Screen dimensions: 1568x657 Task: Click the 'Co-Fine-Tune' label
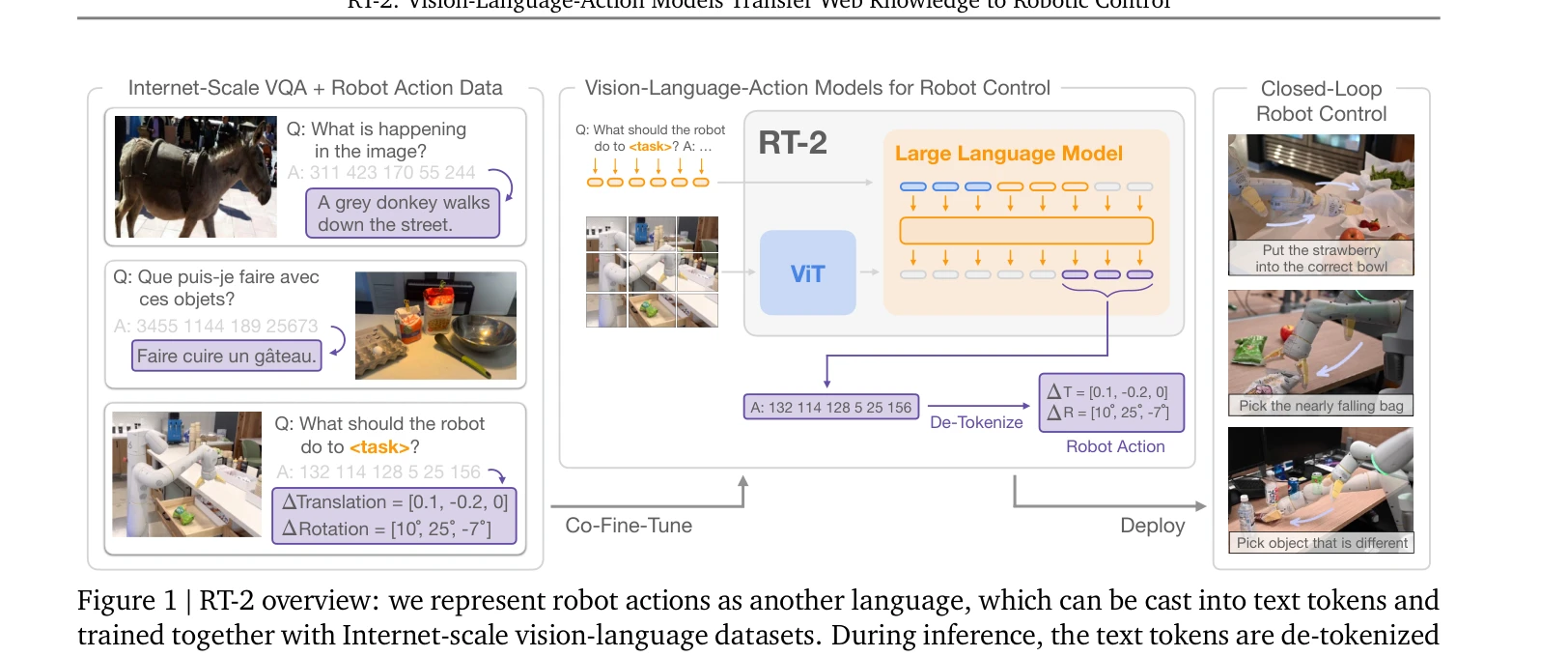pyautogui.click(x=629, y=526)
